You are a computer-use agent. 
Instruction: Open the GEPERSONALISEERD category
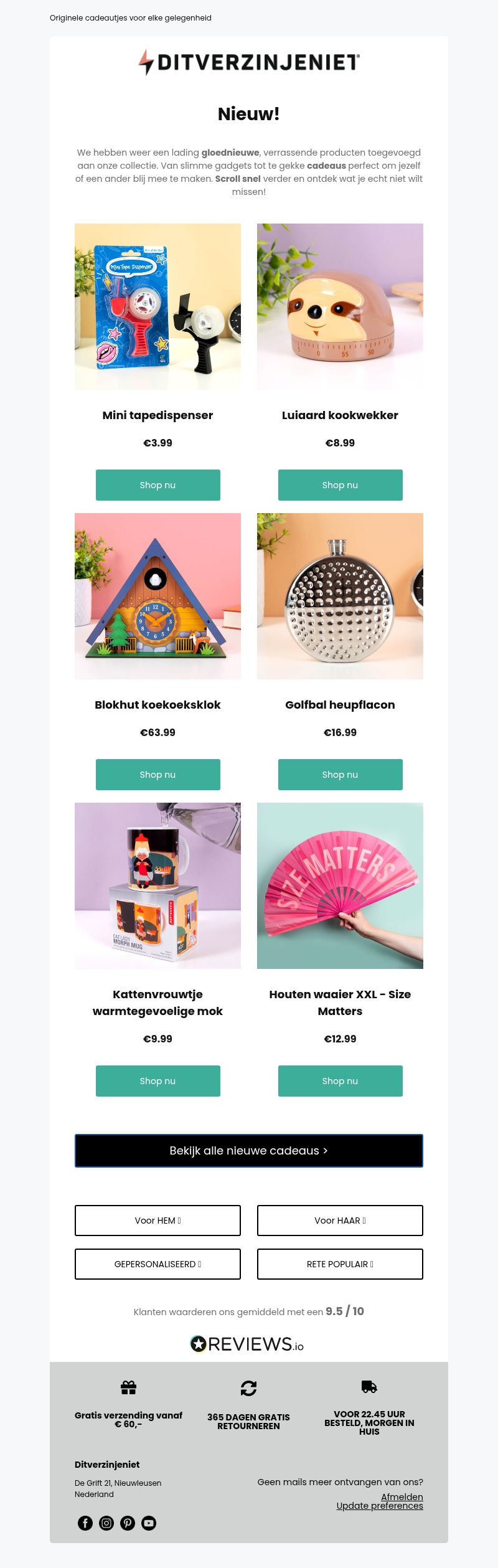157,1264
